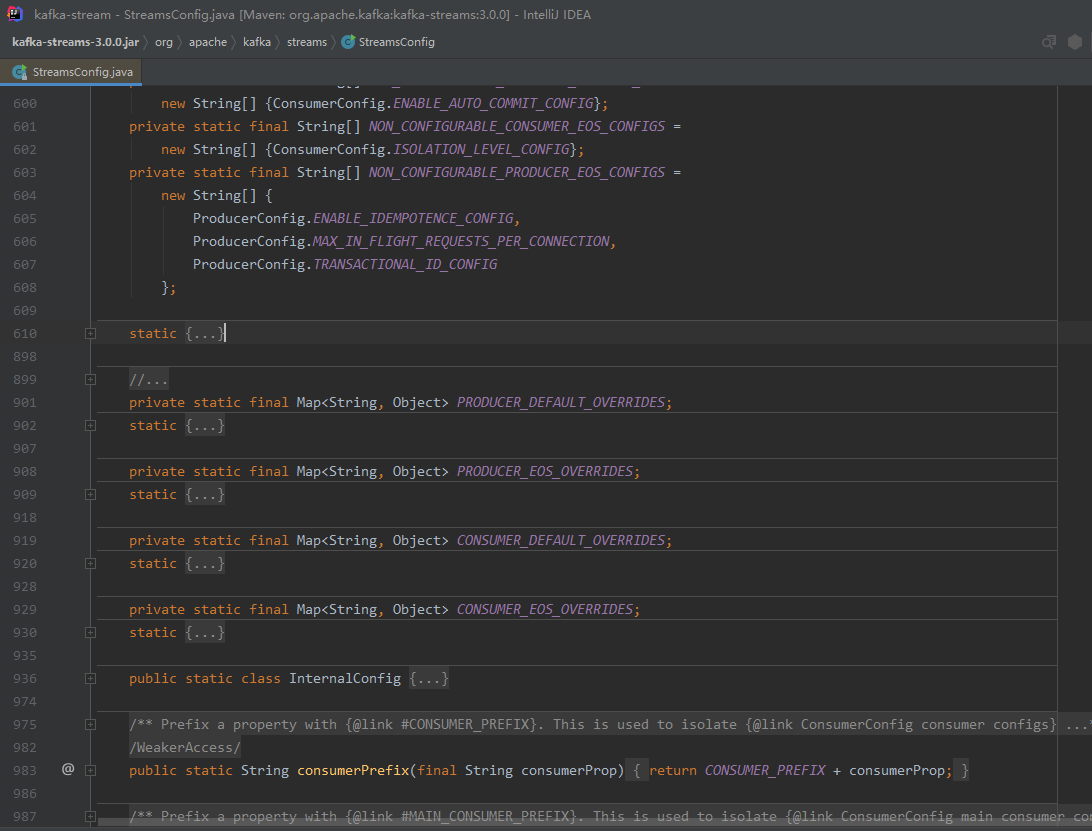Click the @ gutter icon on line 983

(68, 769)
